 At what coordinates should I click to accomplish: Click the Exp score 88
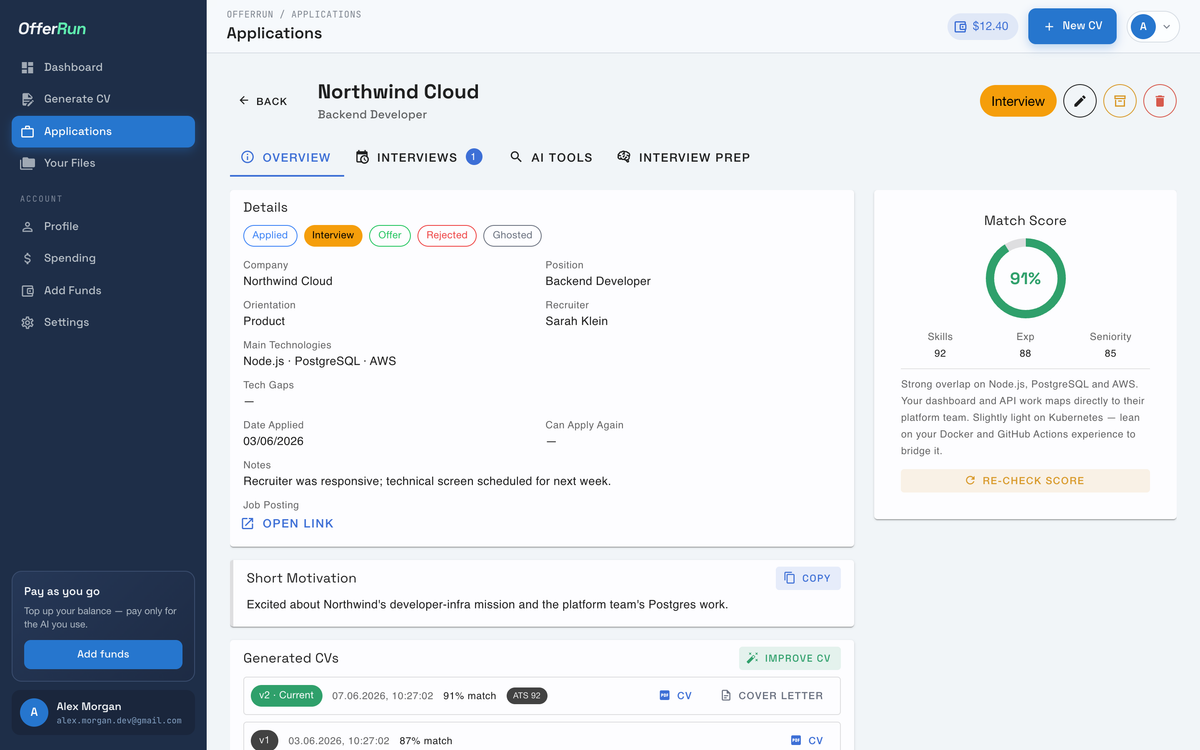[x=1025, y=353]
